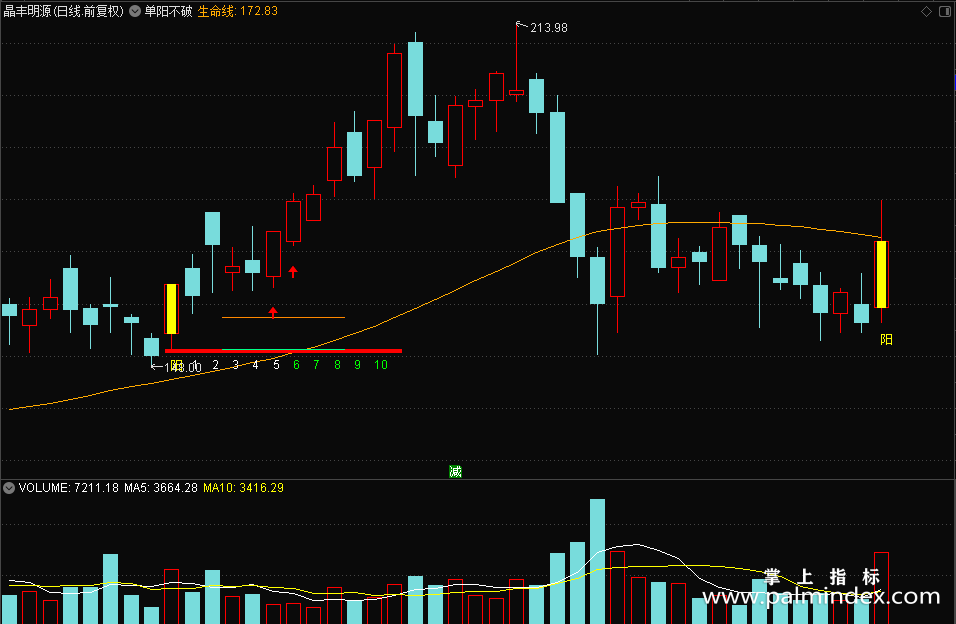Click the green 减 marker icon

coord(455,472)
